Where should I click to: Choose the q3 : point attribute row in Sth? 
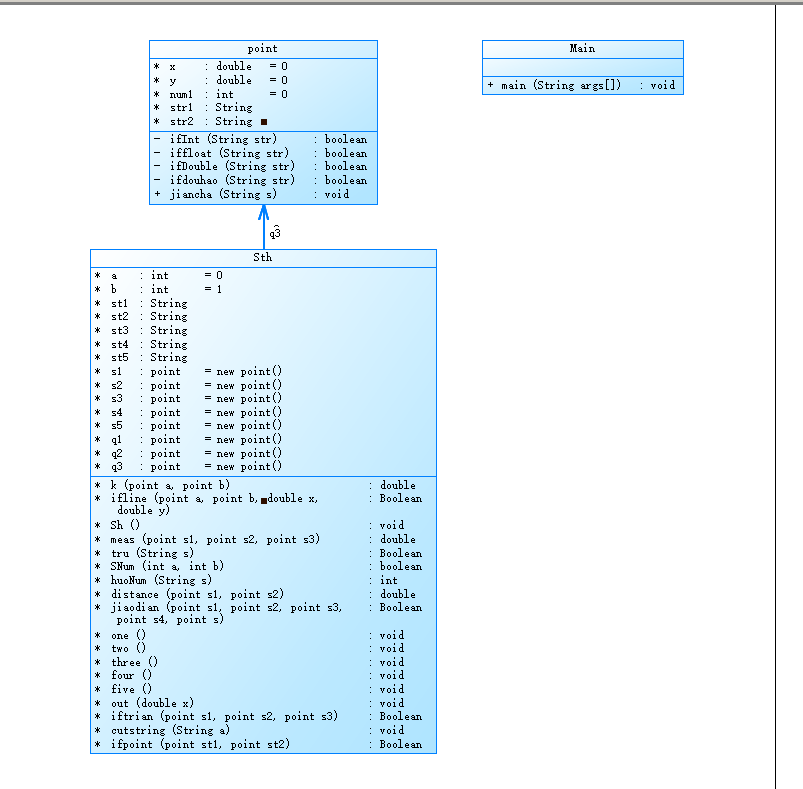point(188,466)
